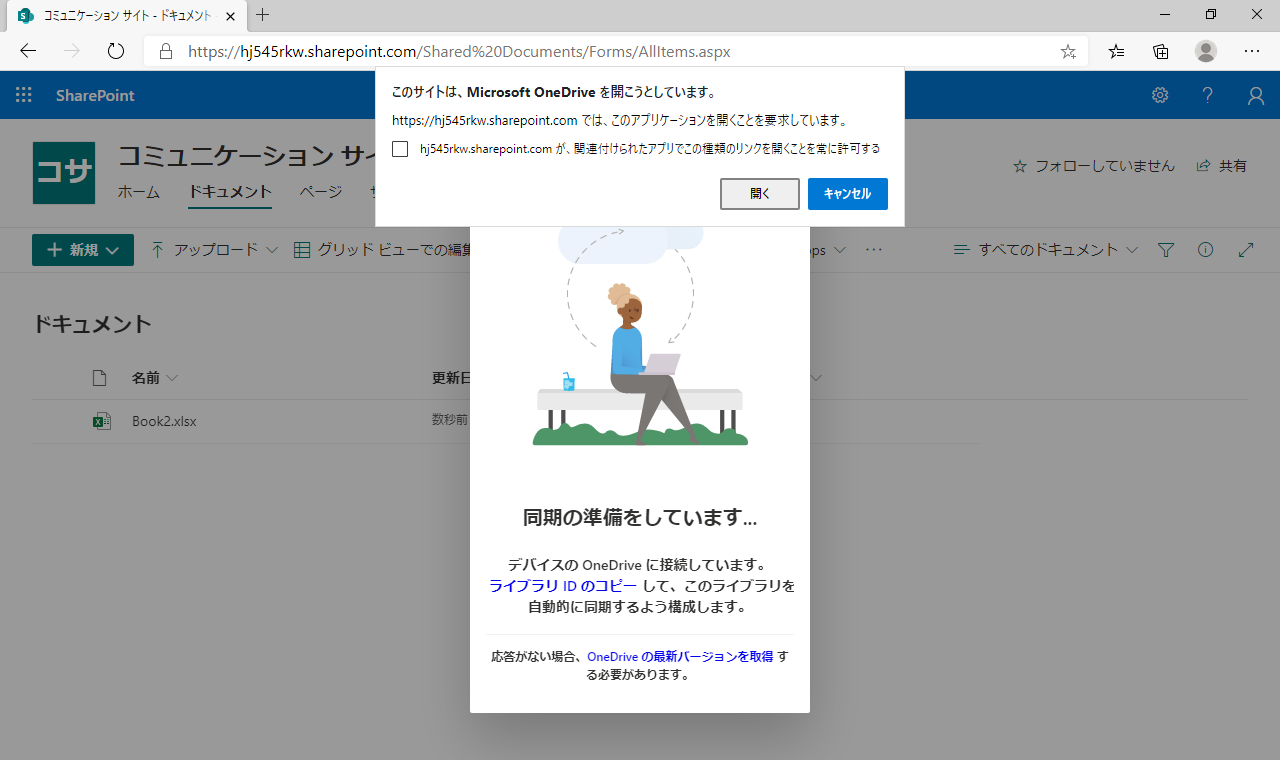This screenshot has width=1280, height=760.
Task: Click the 更新日 column header
Action: (x=452, y=378)
